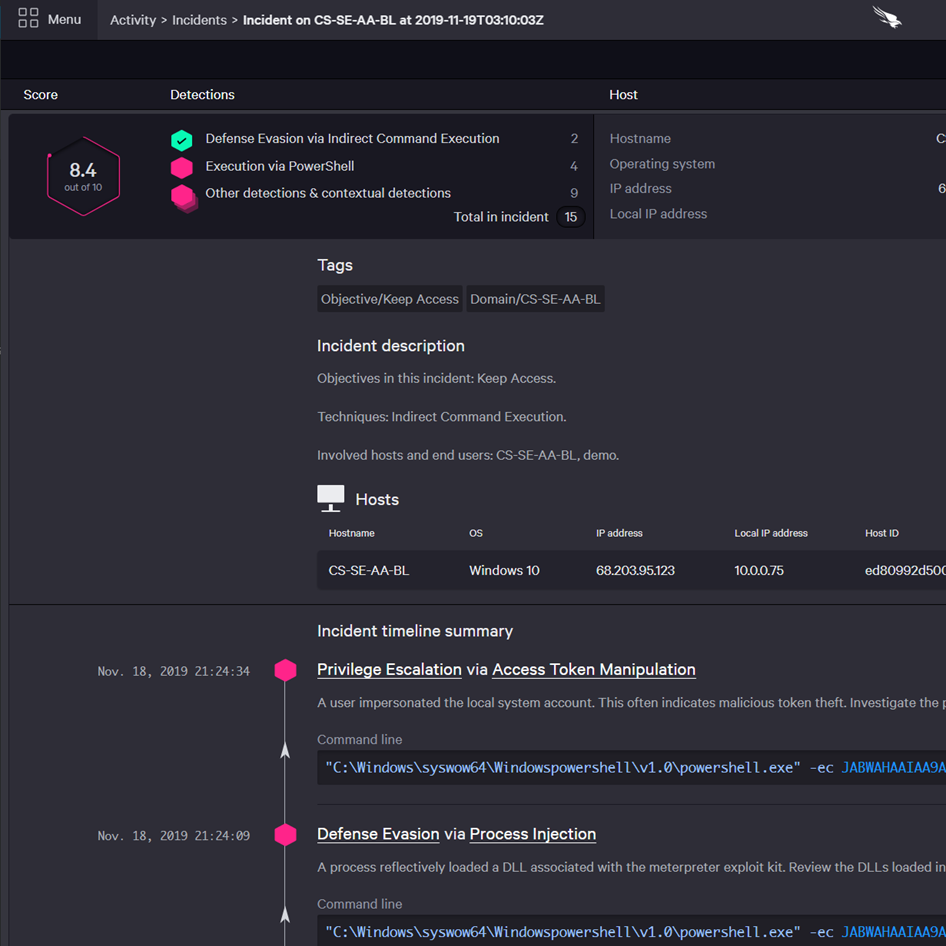The height and width of the screenshot is (946, 946).
Task: Click the stacked hexagons for Other detections
Action: pyautogui.click(x=183, y=195)
